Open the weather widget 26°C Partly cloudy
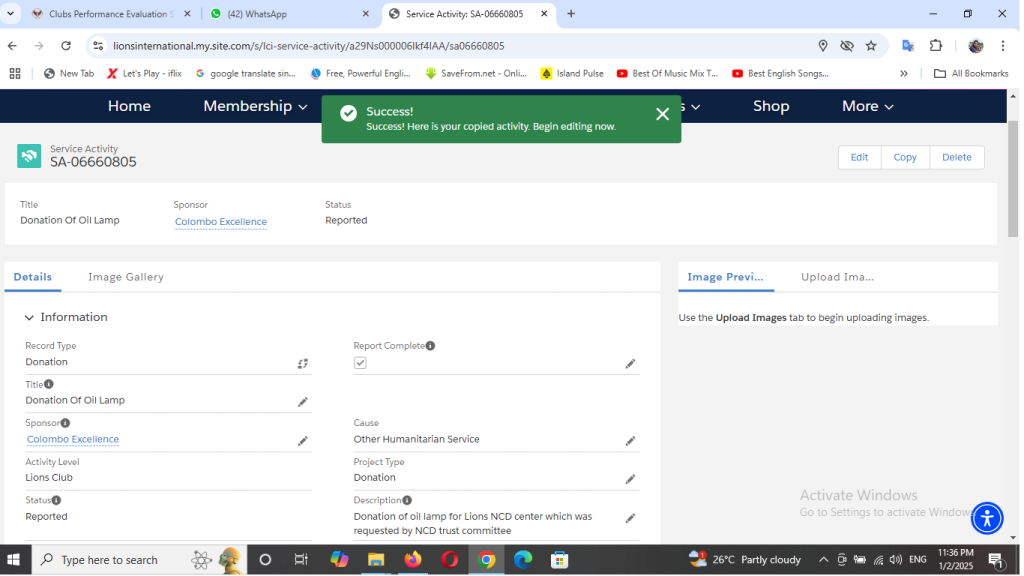This screenshot has height=576, width=1024. coord(746,560)
